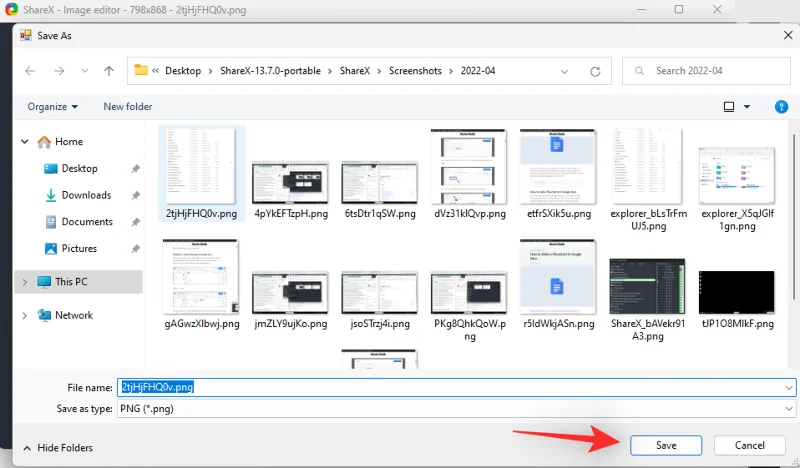Screen dimensions: 800x468
Task: Click the Save button
Action: click(x=666, y=445)
